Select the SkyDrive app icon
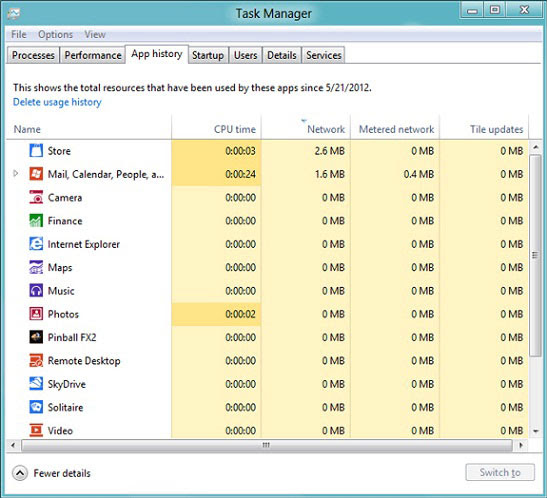Viewport: 547px width, 498px height. coord(36,384)
